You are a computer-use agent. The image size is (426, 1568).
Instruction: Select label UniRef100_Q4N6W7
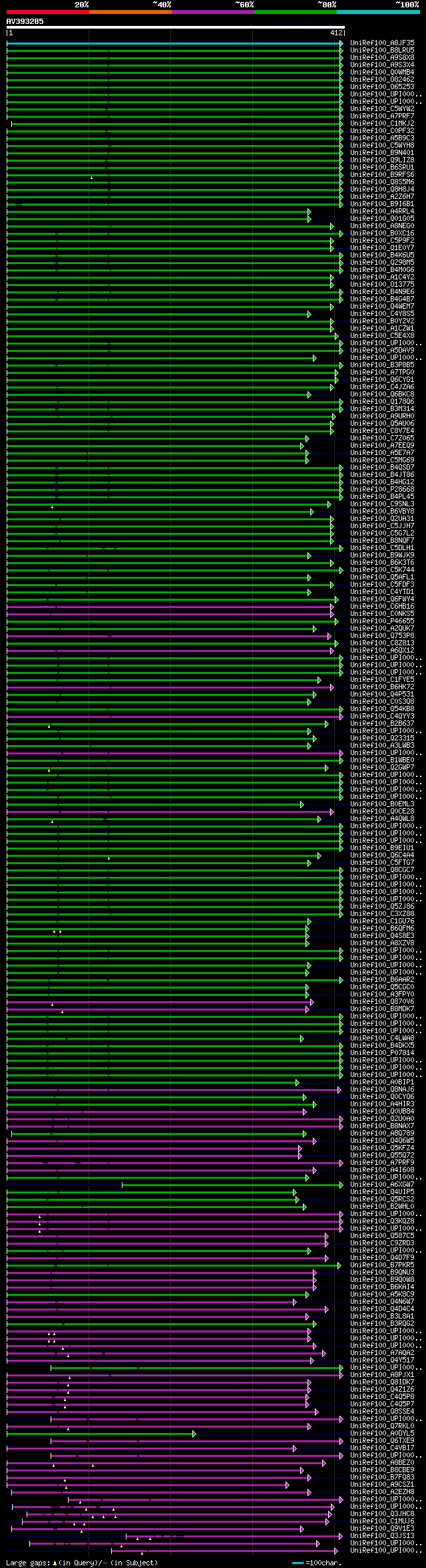pos(382,1302)
